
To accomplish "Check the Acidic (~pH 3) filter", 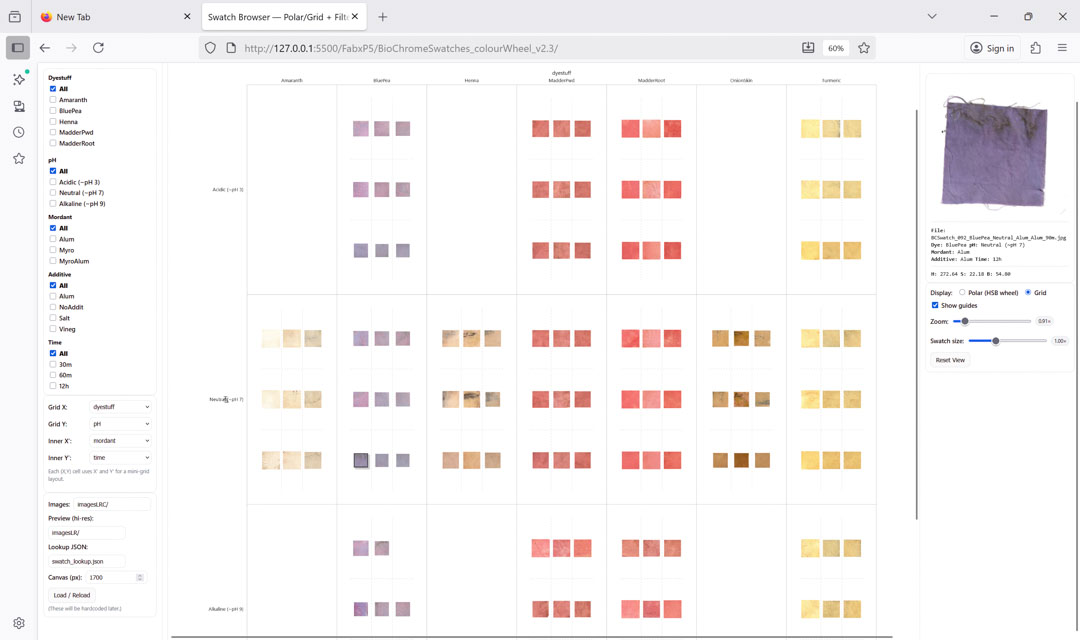I will (x=53, y=182).
